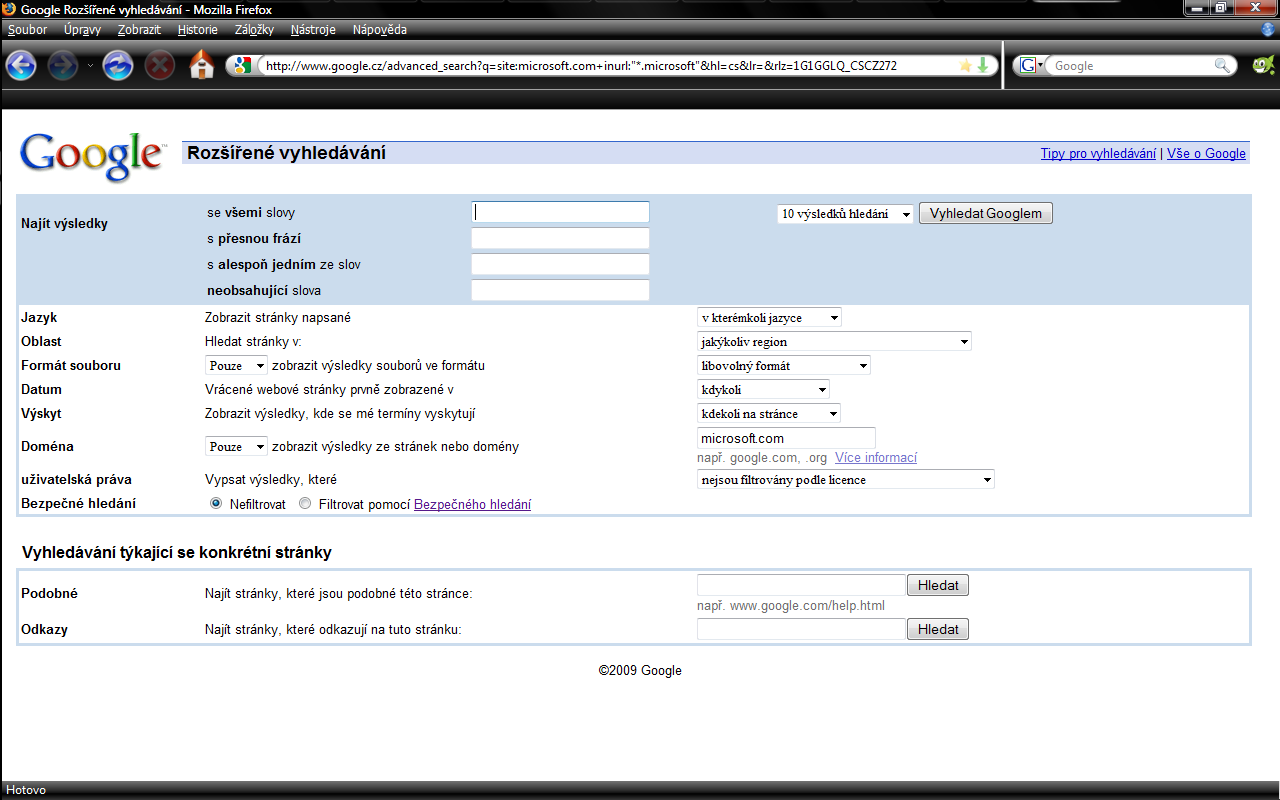Select the Nefiltrovat radio button

click(216, 504)
